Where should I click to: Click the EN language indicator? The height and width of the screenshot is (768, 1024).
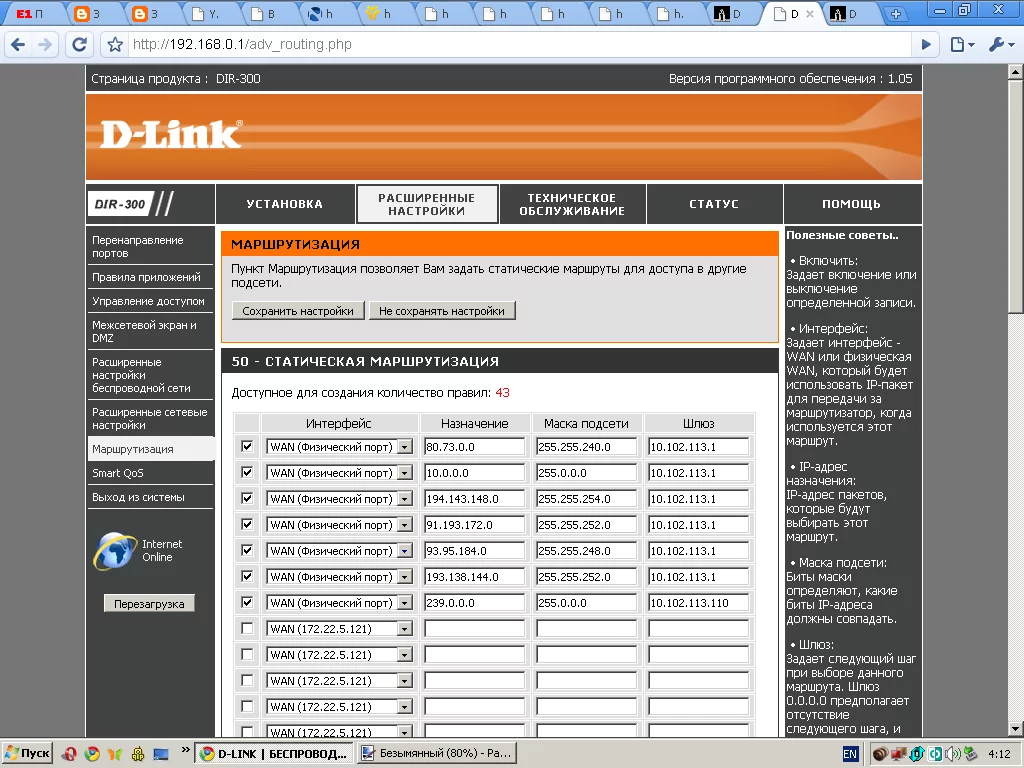(x=850, y=754)
